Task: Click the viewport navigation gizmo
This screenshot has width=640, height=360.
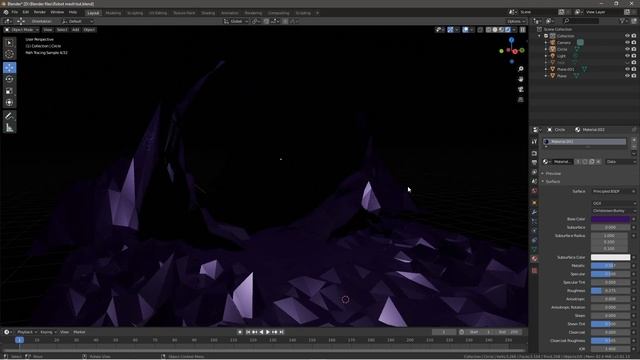Action: pyautogui.click(x=512, y=51)
